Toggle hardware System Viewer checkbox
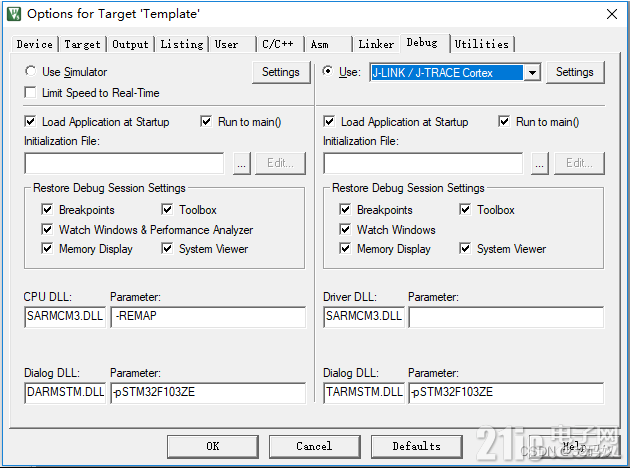 [465, 248]
